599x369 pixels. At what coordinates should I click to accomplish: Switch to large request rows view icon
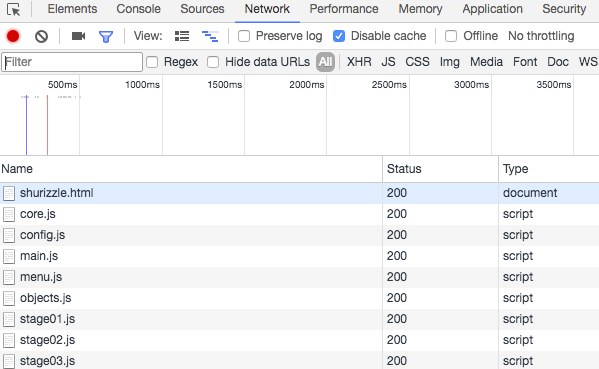[182, 36]
